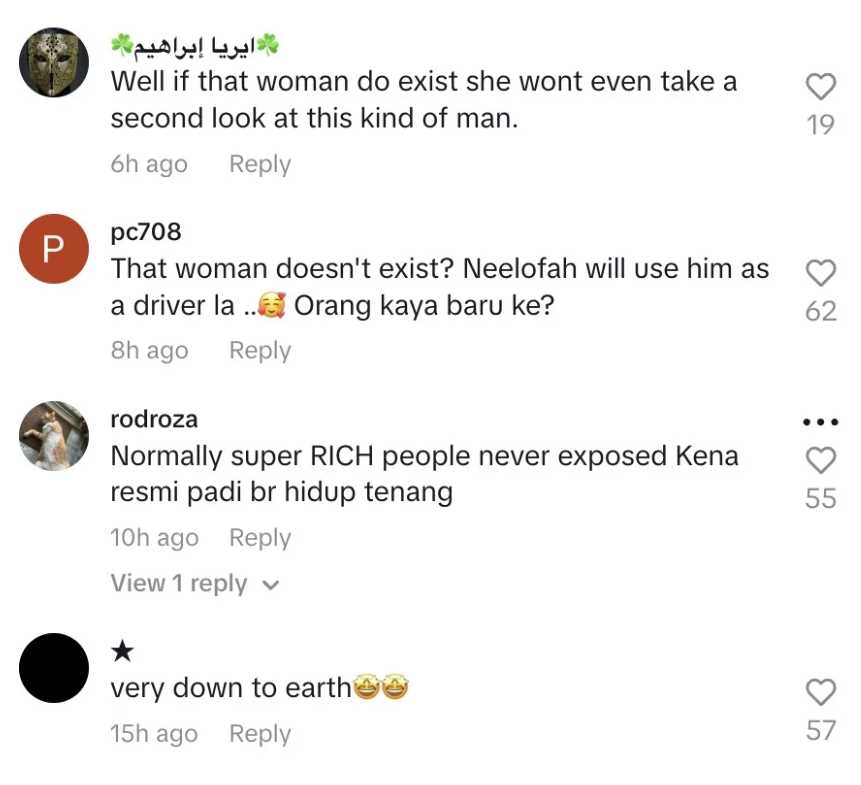This screenshot has height=785, width=861.
Task: Open the black circle profile avatar
Action: pos(54,667)
